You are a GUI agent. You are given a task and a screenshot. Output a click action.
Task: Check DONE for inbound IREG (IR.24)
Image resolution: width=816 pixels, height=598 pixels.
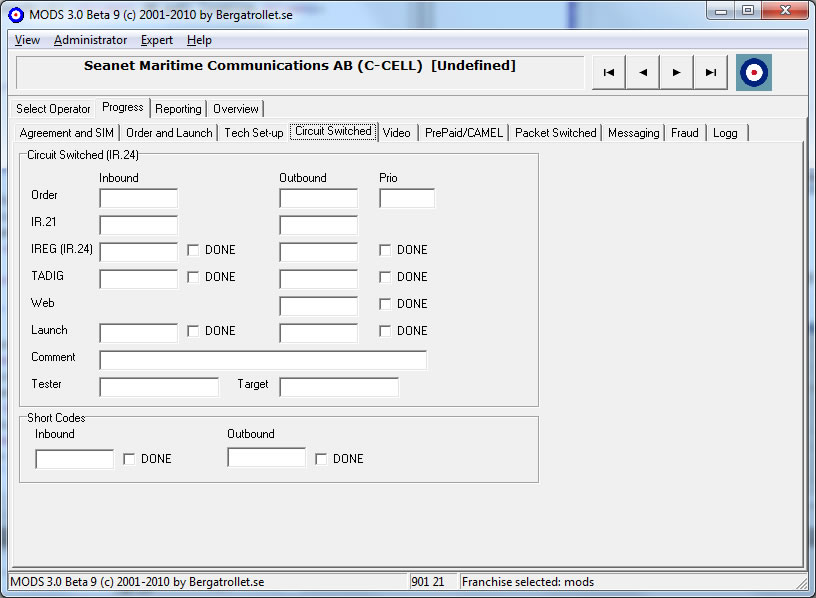(193, 250)
